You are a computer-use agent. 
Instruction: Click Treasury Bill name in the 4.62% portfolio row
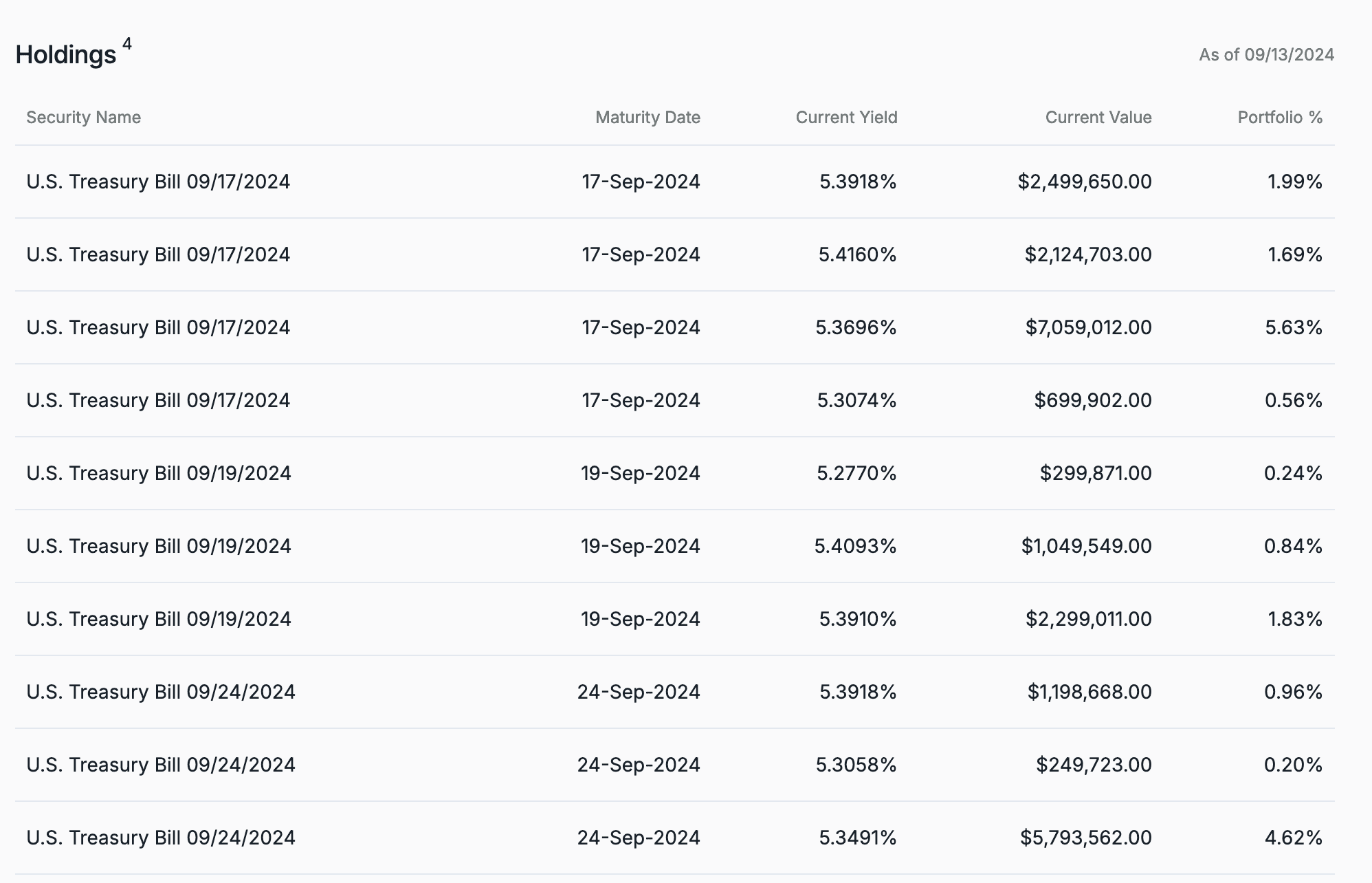161,838
